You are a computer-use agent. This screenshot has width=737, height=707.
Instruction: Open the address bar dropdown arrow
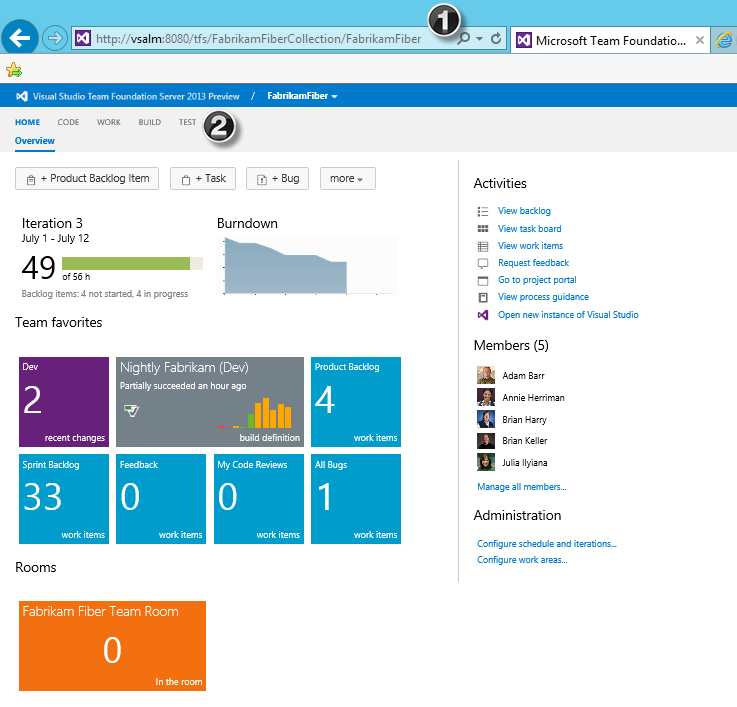(479, 39)
